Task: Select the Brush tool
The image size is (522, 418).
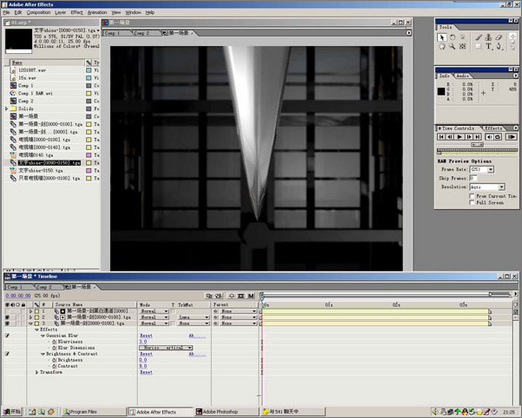Action: 479,37
